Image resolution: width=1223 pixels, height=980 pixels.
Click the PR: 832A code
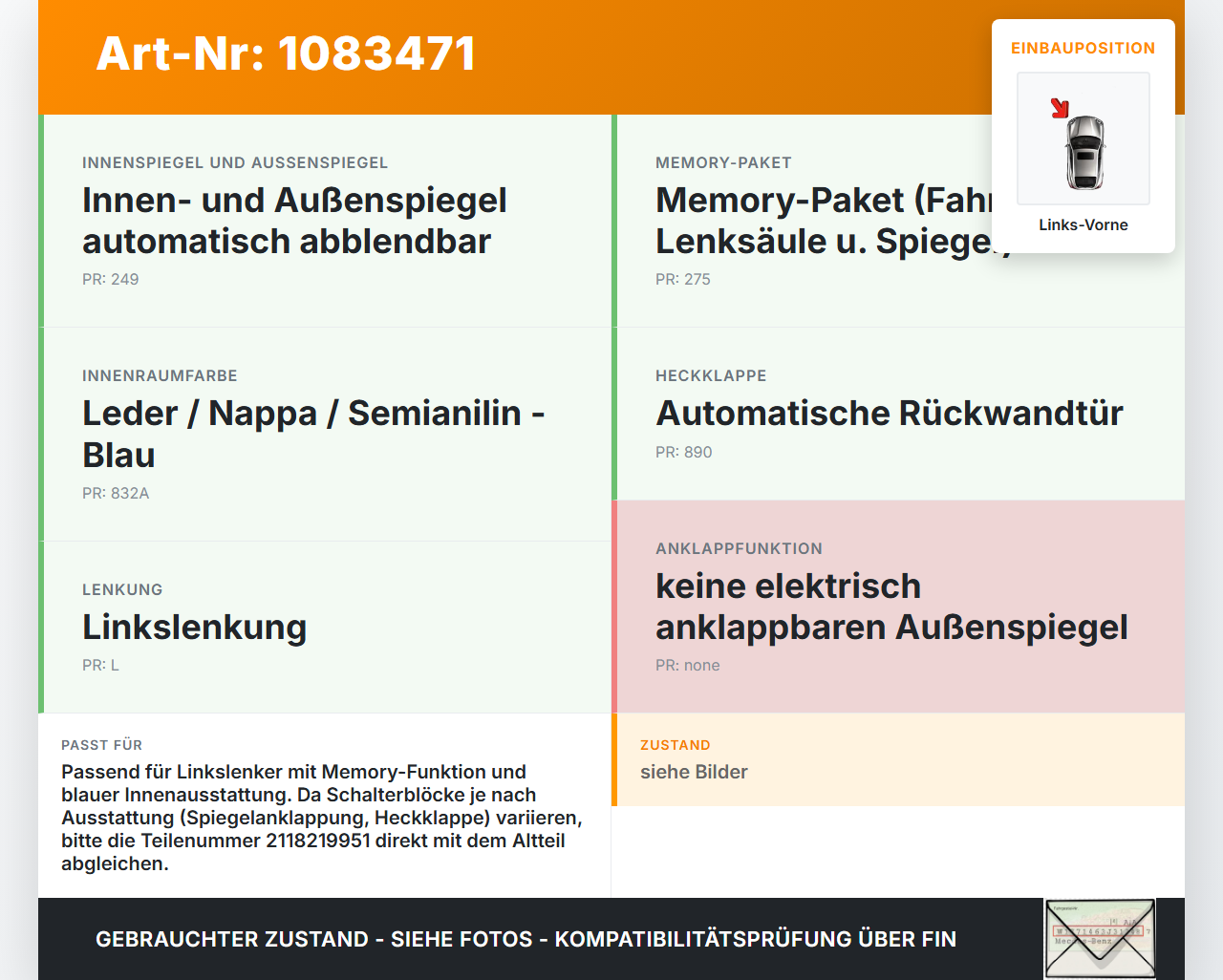pyautogui.click(x=116, y=493)
